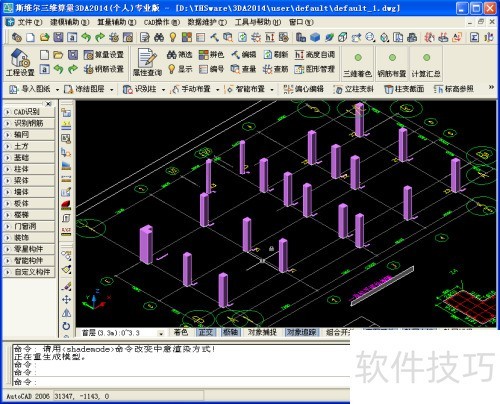The height and width of the screenshot is (404, 500).
Task: Open 钢筋设置 rebar settings
Action: click(104, 69)
